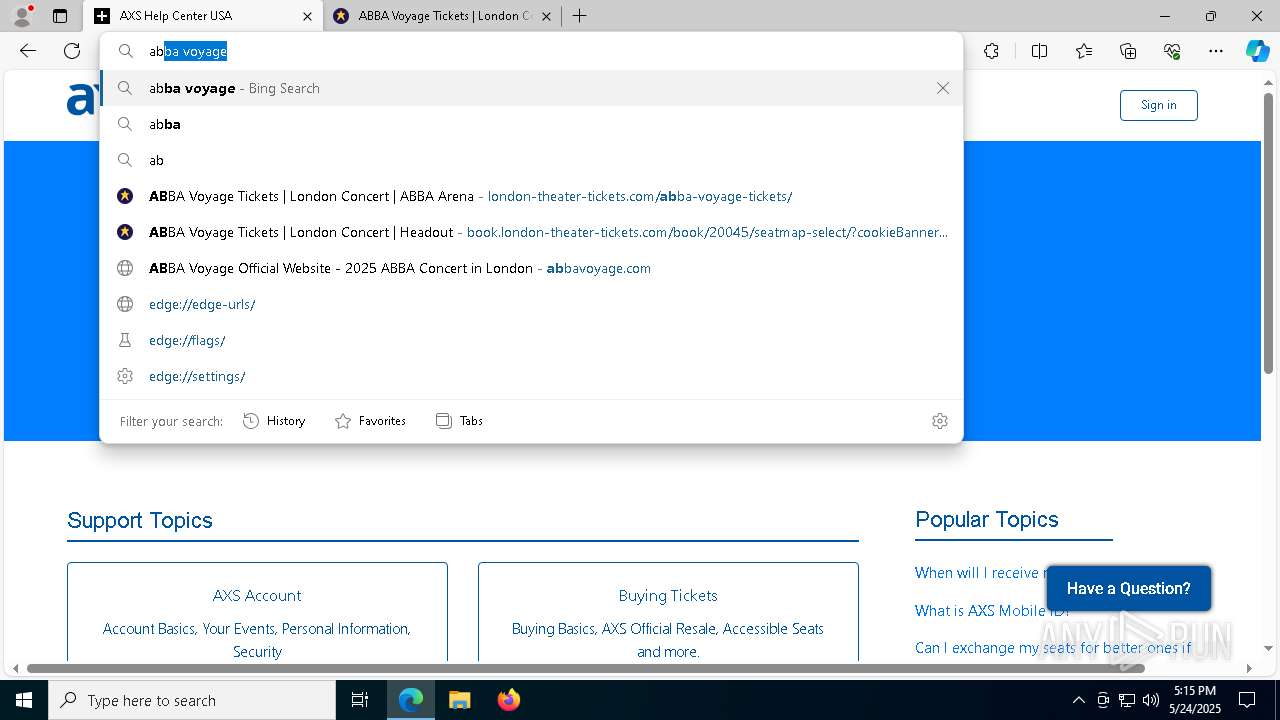Select 'abba voyage - Bing Search' suggestion
This screenshot has width=1280, height=720.
[x=531, y=88]
